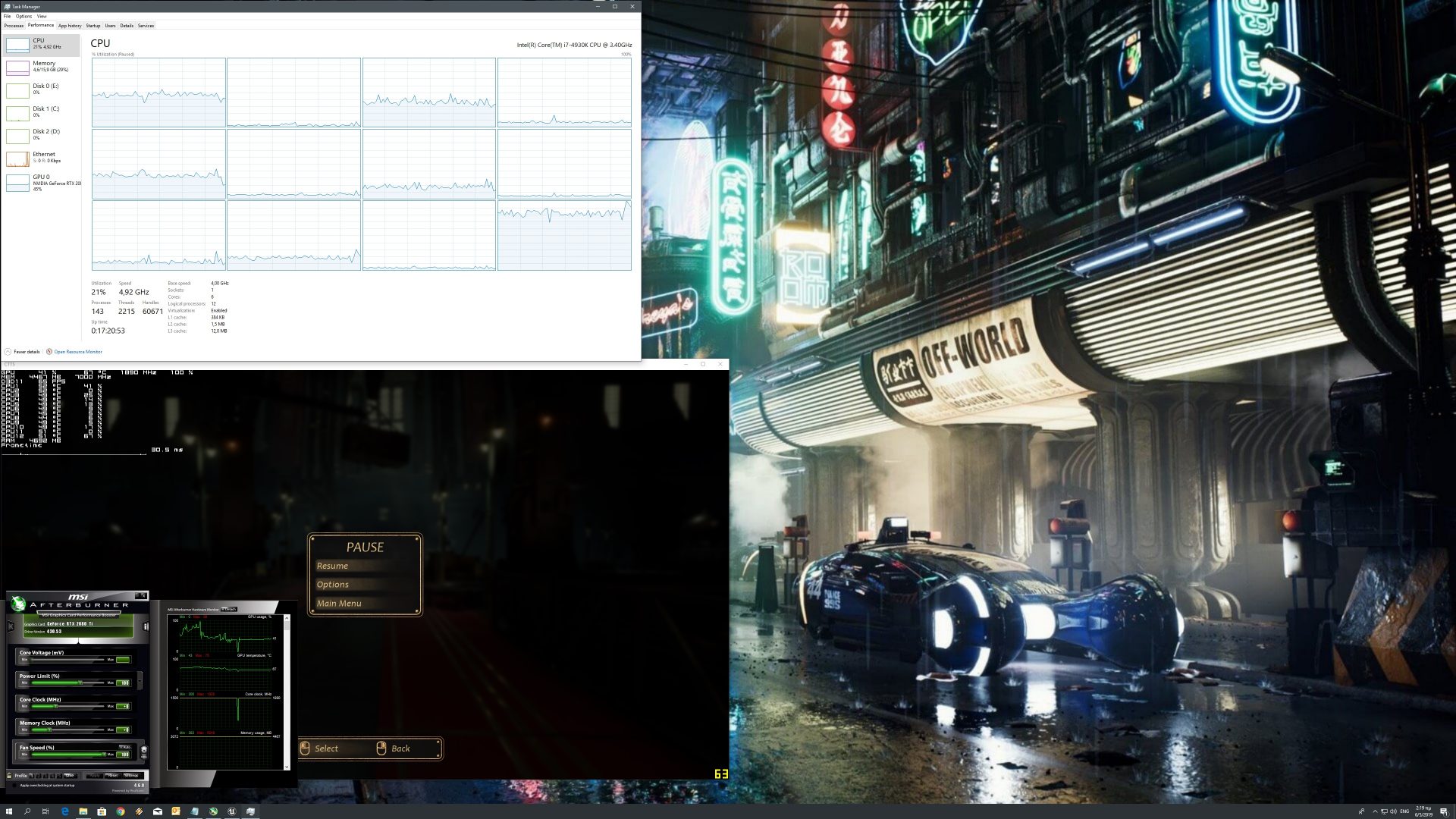Click user defined fan control icon
Image resolution: width=1456 pixels, height=819 pixels.
coord(144,752)
